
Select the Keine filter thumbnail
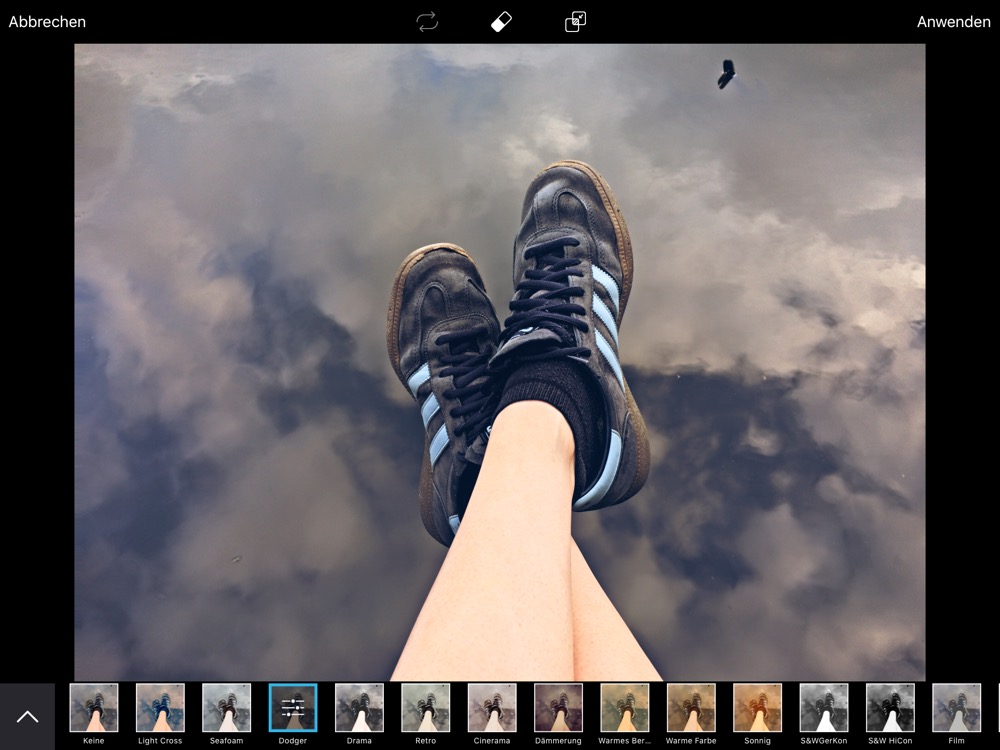pyautogui.click(x=94, y=708)
